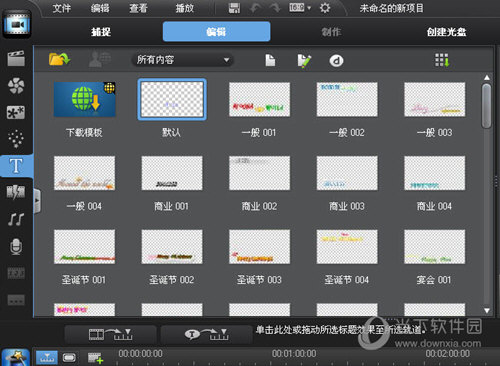The height and width of the screenshot is (366, 500).
Task: Click the add track plus icon
Action: click(x=95, y=358)
